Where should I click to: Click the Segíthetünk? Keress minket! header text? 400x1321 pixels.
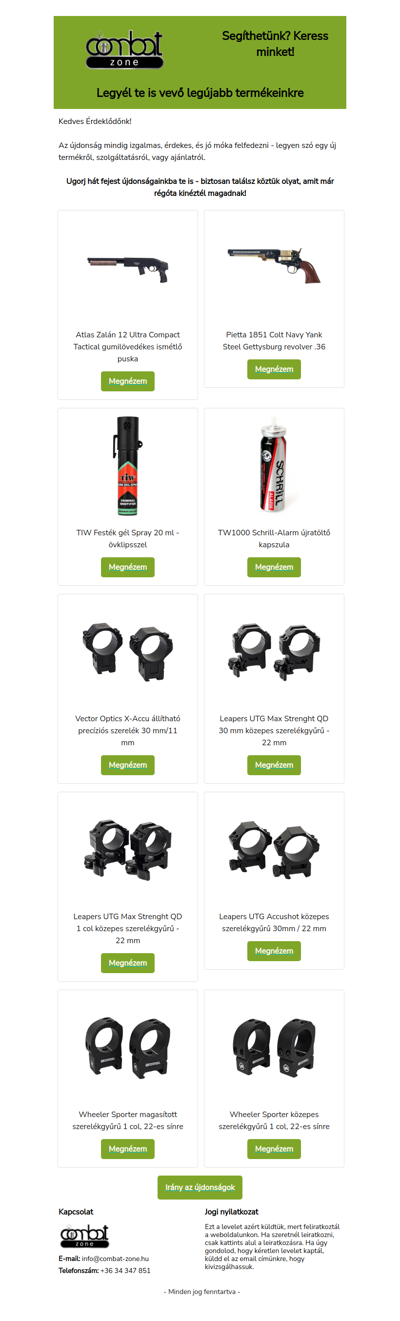(274, 43)
